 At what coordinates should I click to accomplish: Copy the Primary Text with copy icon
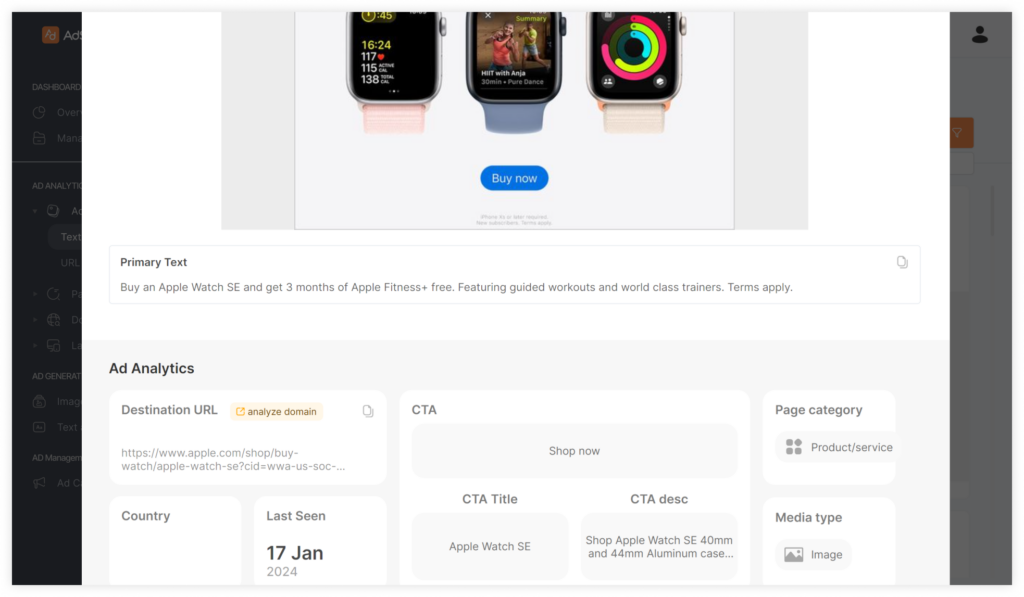[x=902, y=262]
